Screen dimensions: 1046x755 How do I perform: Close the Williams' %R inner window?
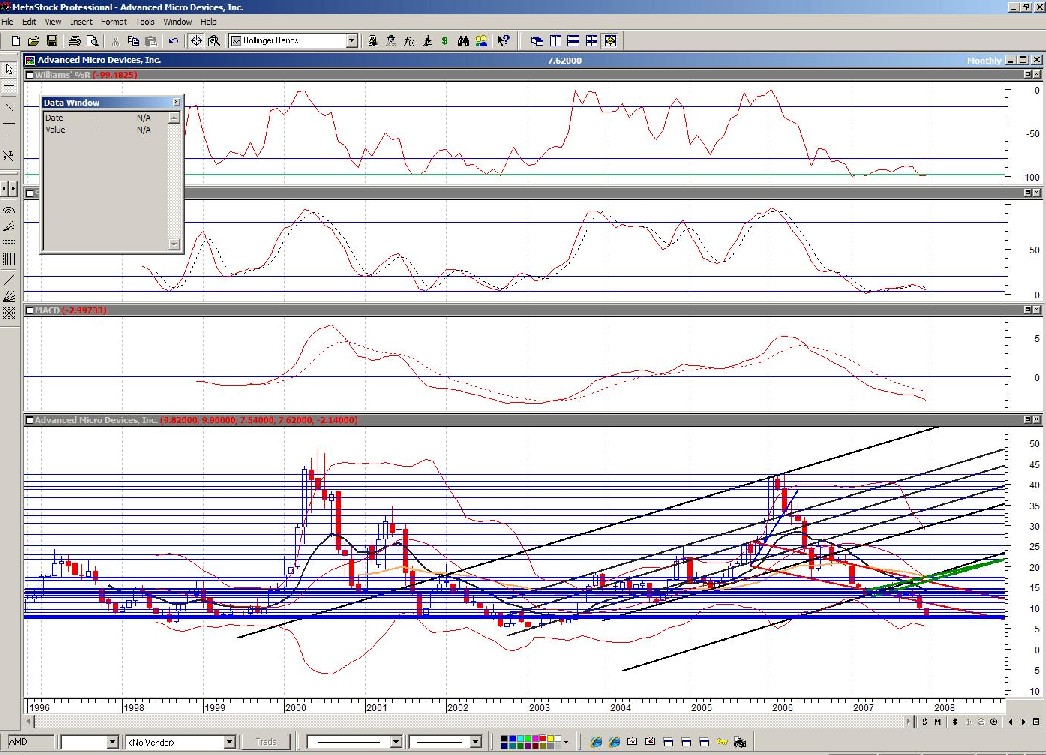point(1037,75)
